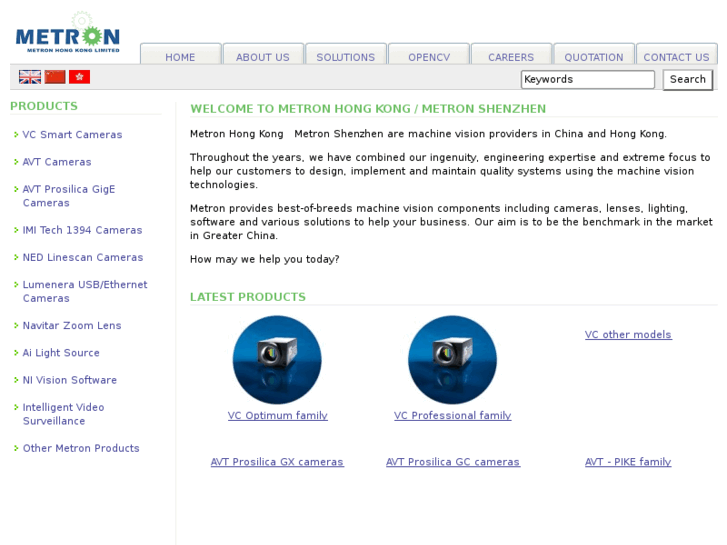Open AVT Cameras in the product list
Image resolution: width=727 pixels, height=545 pixels.
tap(57, 162)
